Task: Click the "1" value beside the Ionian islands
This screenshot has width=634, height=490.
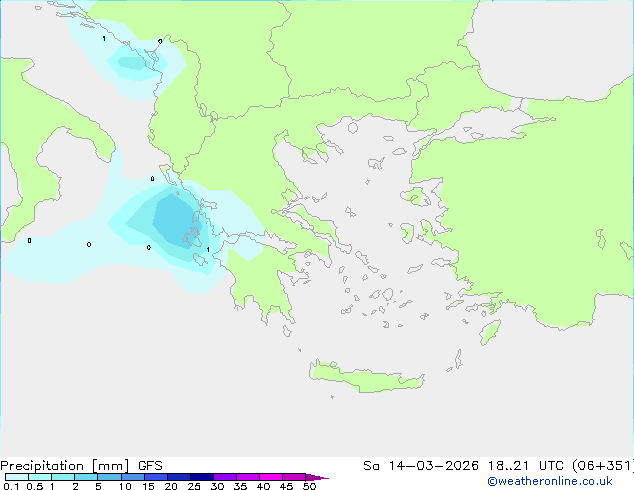Action: tap(208, 249)
